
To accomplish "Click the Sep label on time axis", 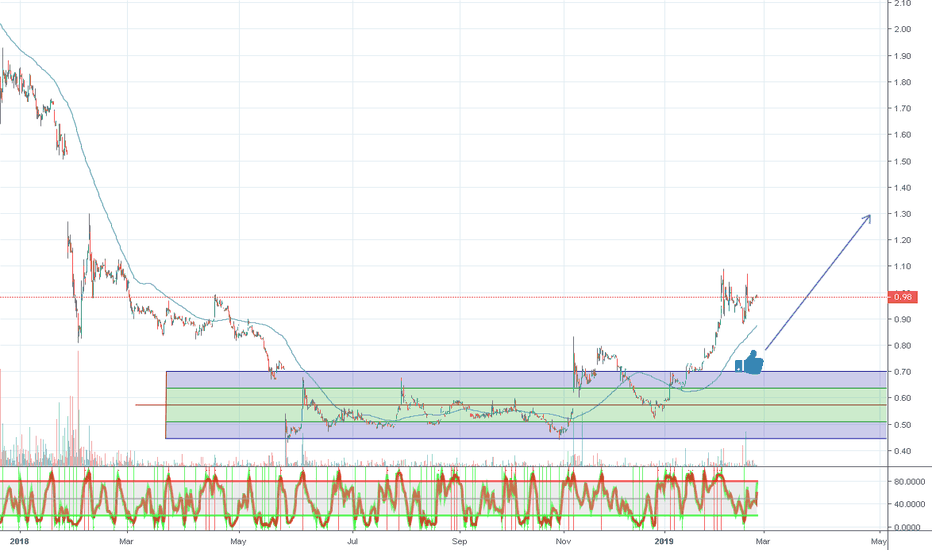I will (x=459, y=541).
